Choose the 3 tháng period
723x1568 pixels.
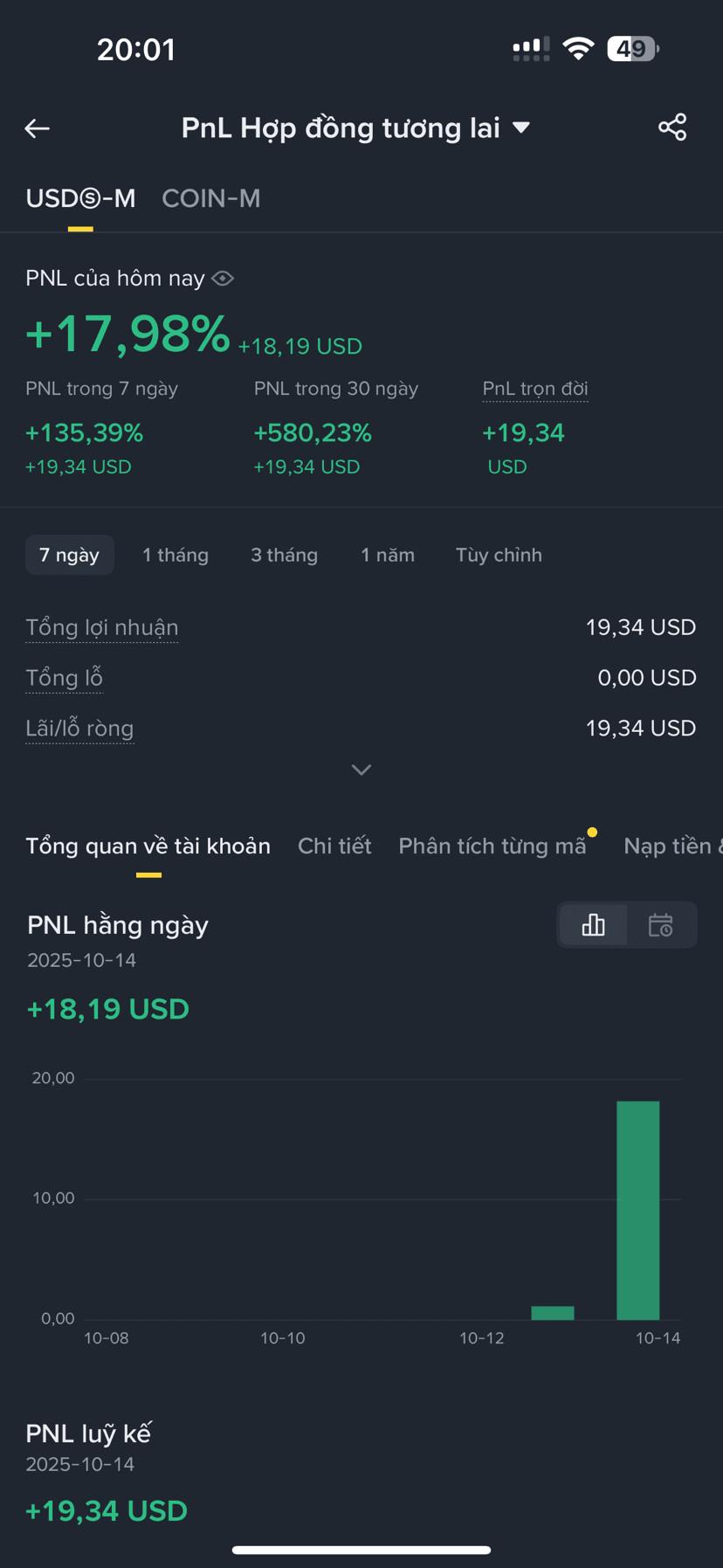285,555
